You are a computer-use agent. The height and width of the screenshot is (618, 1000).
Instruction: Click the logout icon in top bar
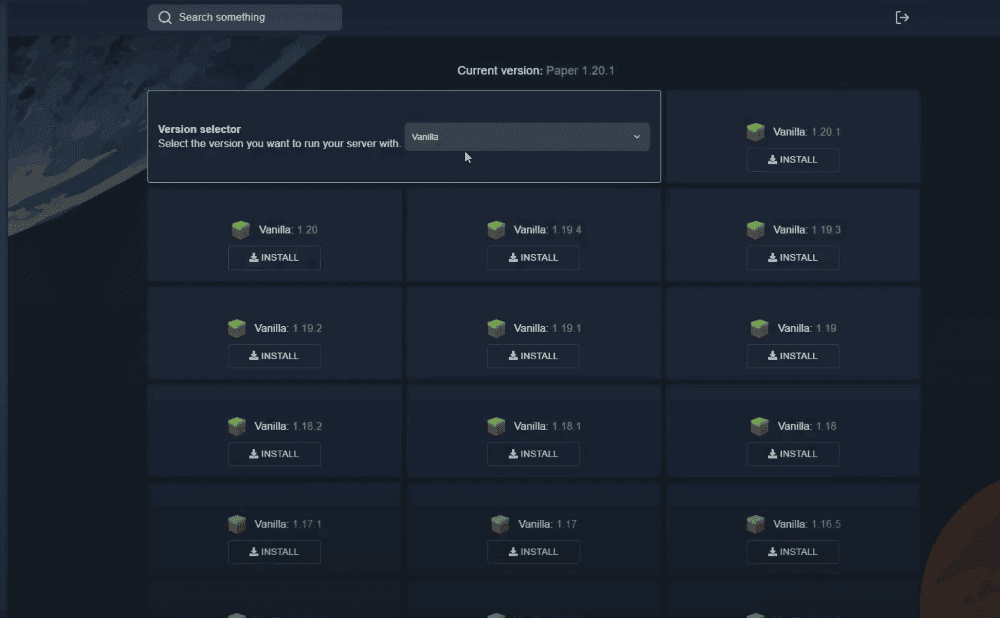(902, 17)
